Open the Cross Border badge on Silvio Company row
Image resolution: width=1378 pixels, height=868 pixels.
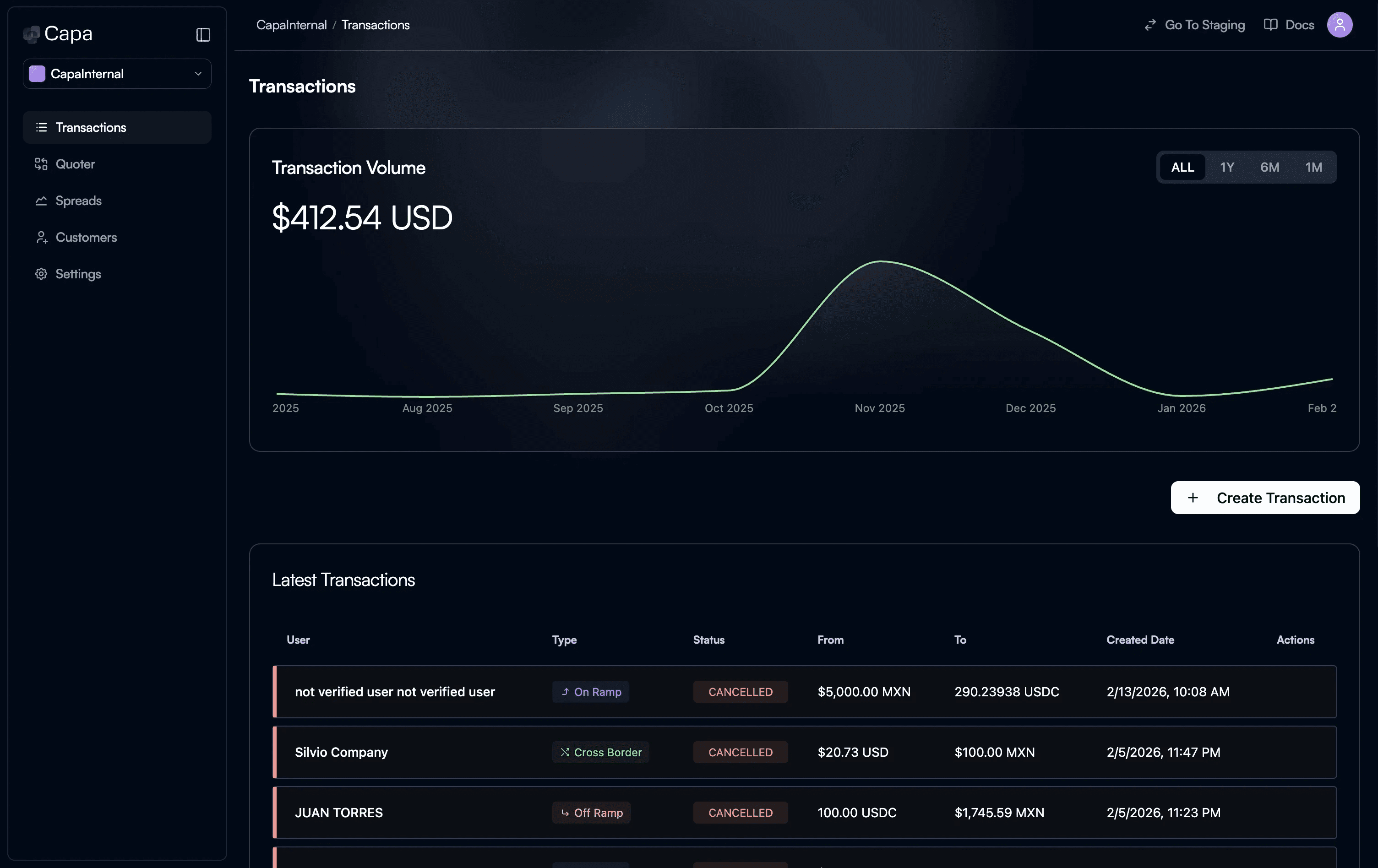point(600,753)
